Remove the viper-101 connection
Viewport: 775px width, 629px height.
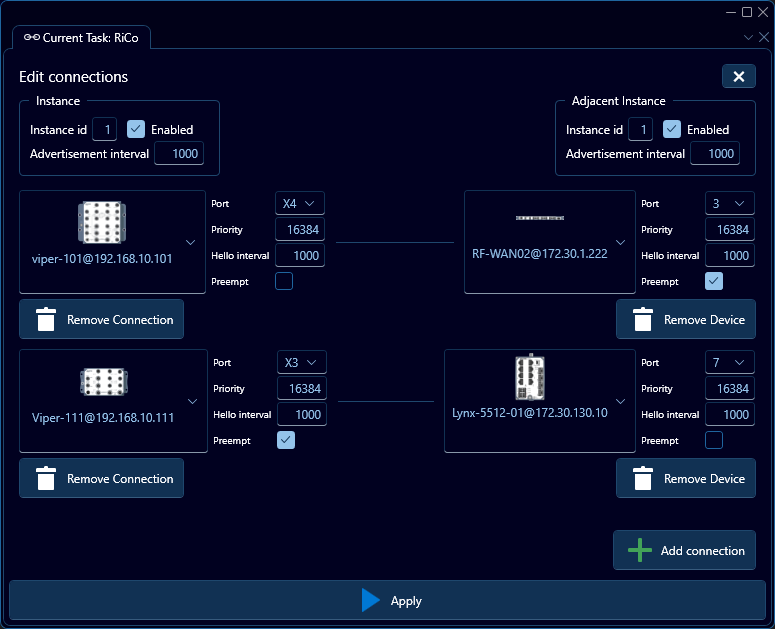pyautogui.click(x=101, y=319)
